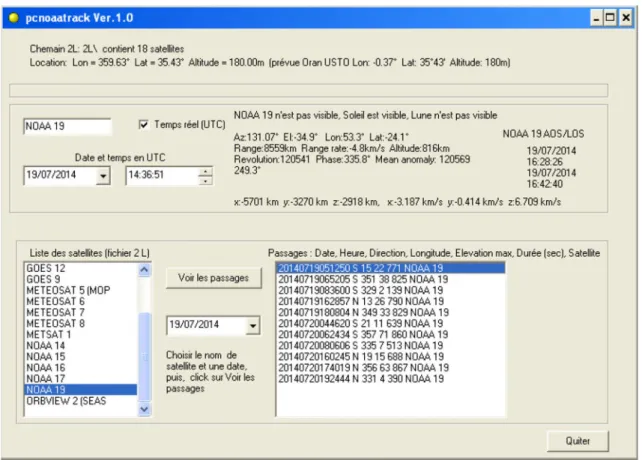Select NOAA 16 in satellite list
Screen dimensions: 642x460
[x=81, y=368]
